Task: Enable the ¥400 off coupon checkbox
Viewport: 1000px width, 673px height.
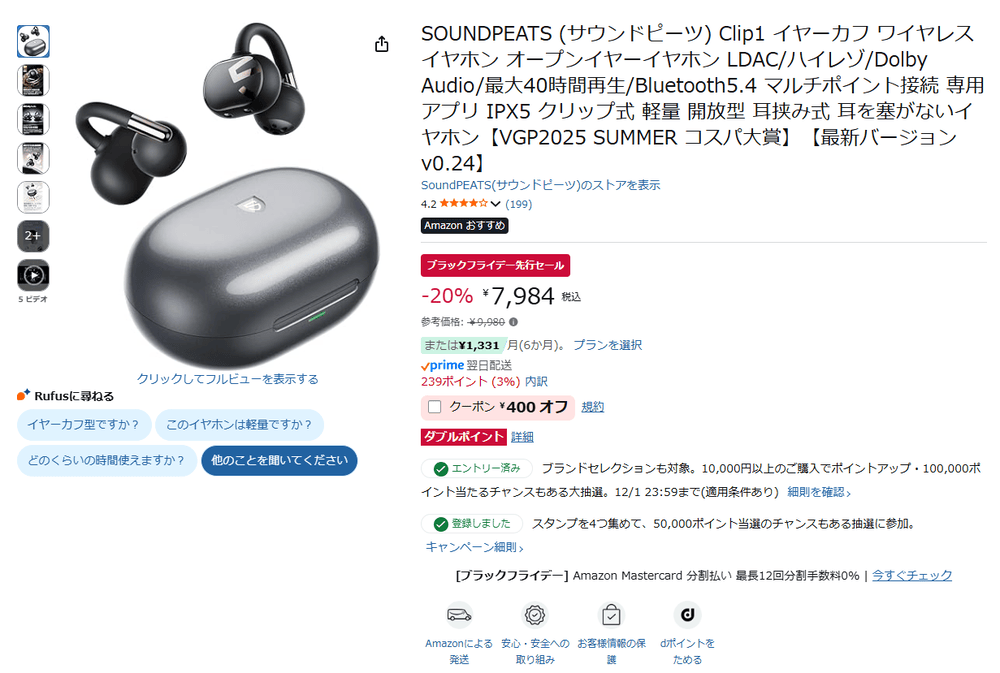Action: coord(434,407)
